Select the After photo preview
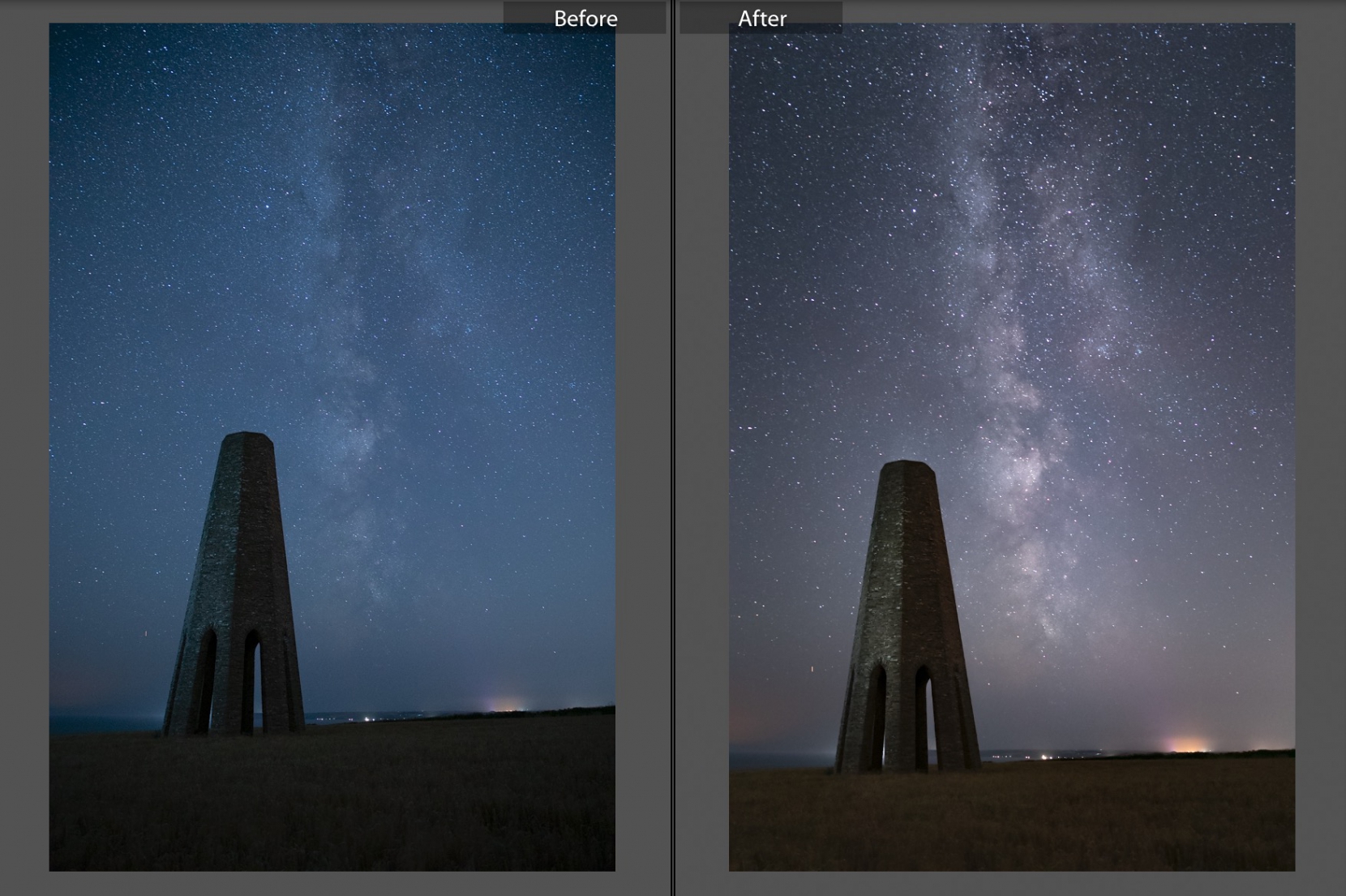 click(1011, 447)
